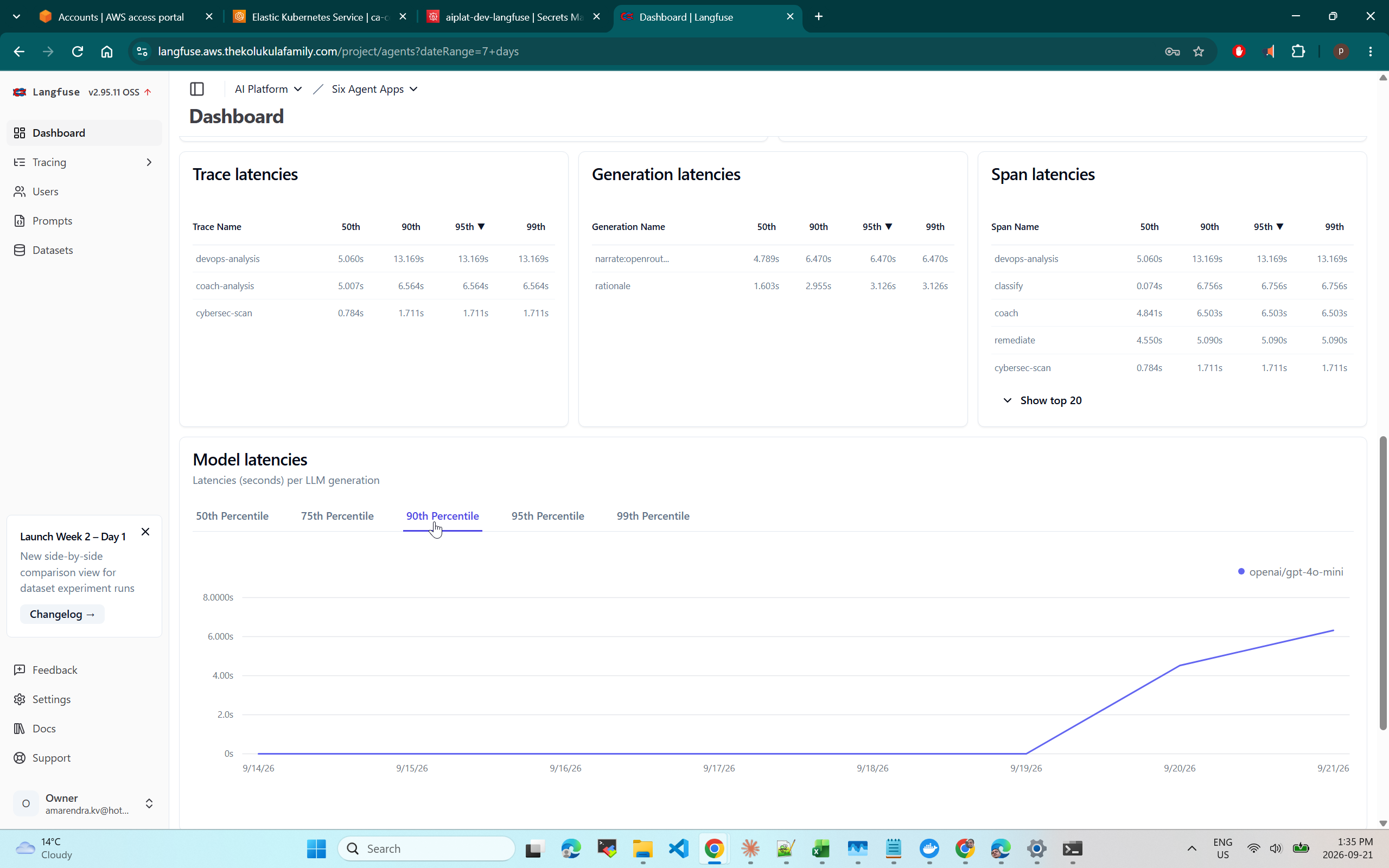Click devops-analysis in Trace latencies
This screenshot has height=868, width=1389.
point(227,259)
